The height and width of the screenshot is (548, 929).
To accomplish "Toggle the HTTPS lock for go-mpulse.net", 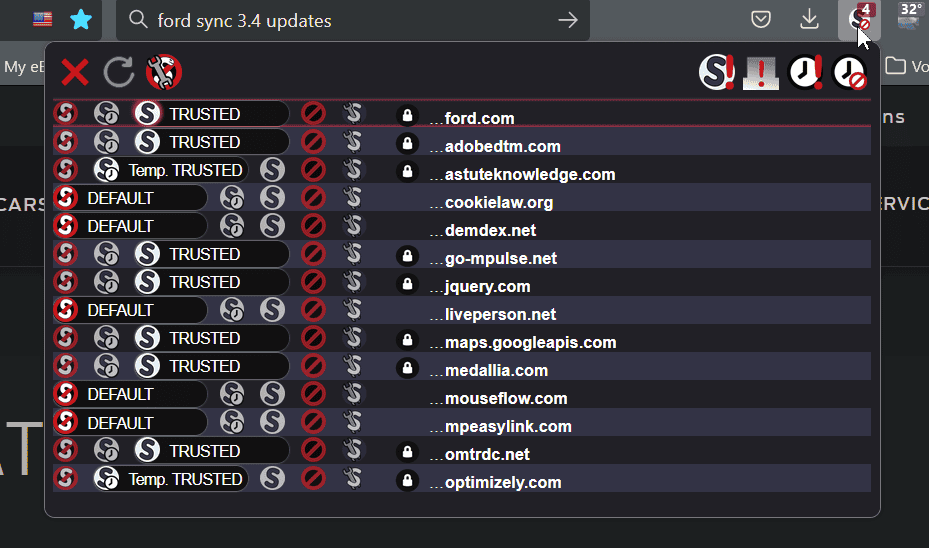I will (407, 255).
